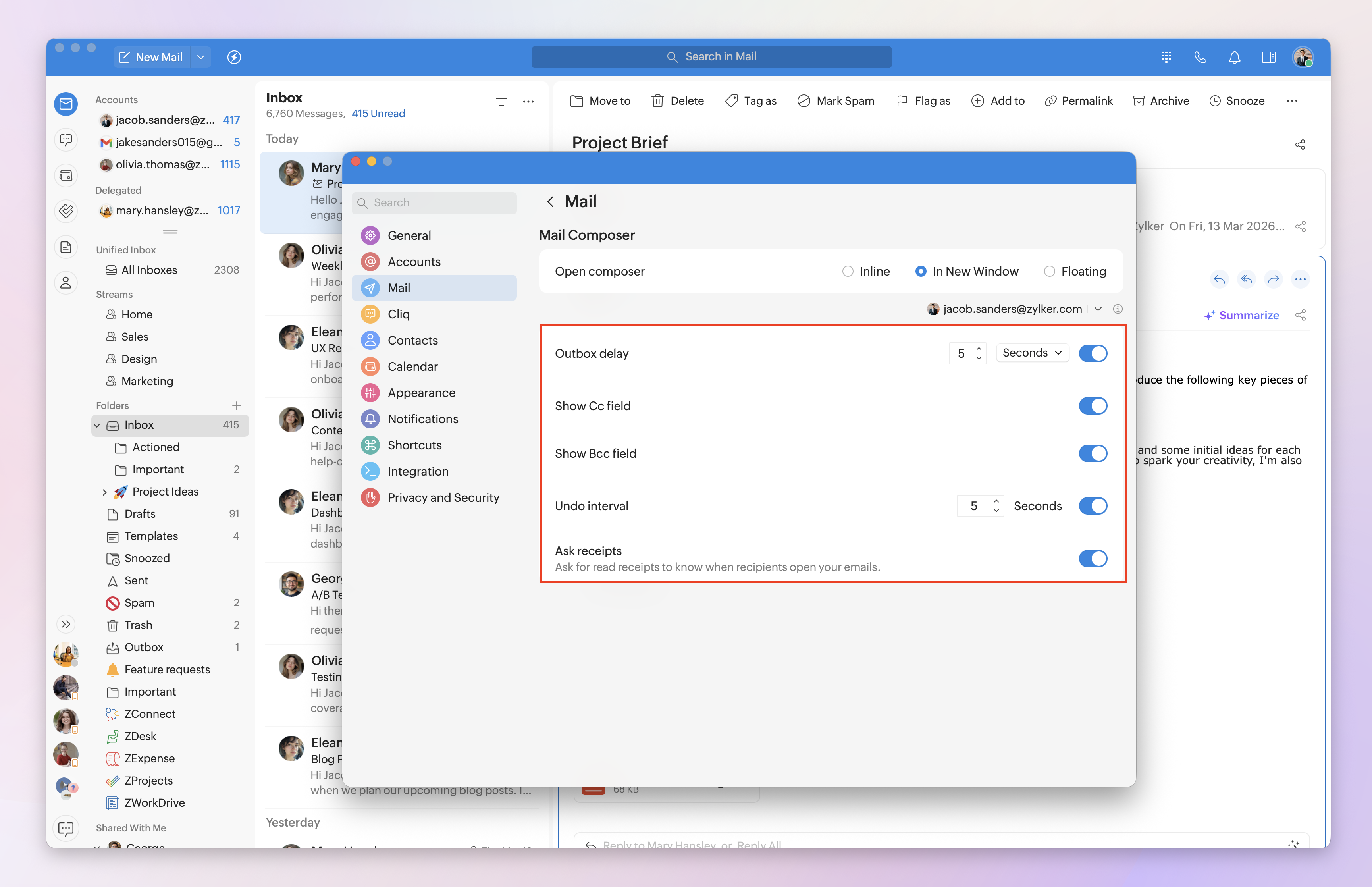Click the inbox filter icon

pos(501,102)
